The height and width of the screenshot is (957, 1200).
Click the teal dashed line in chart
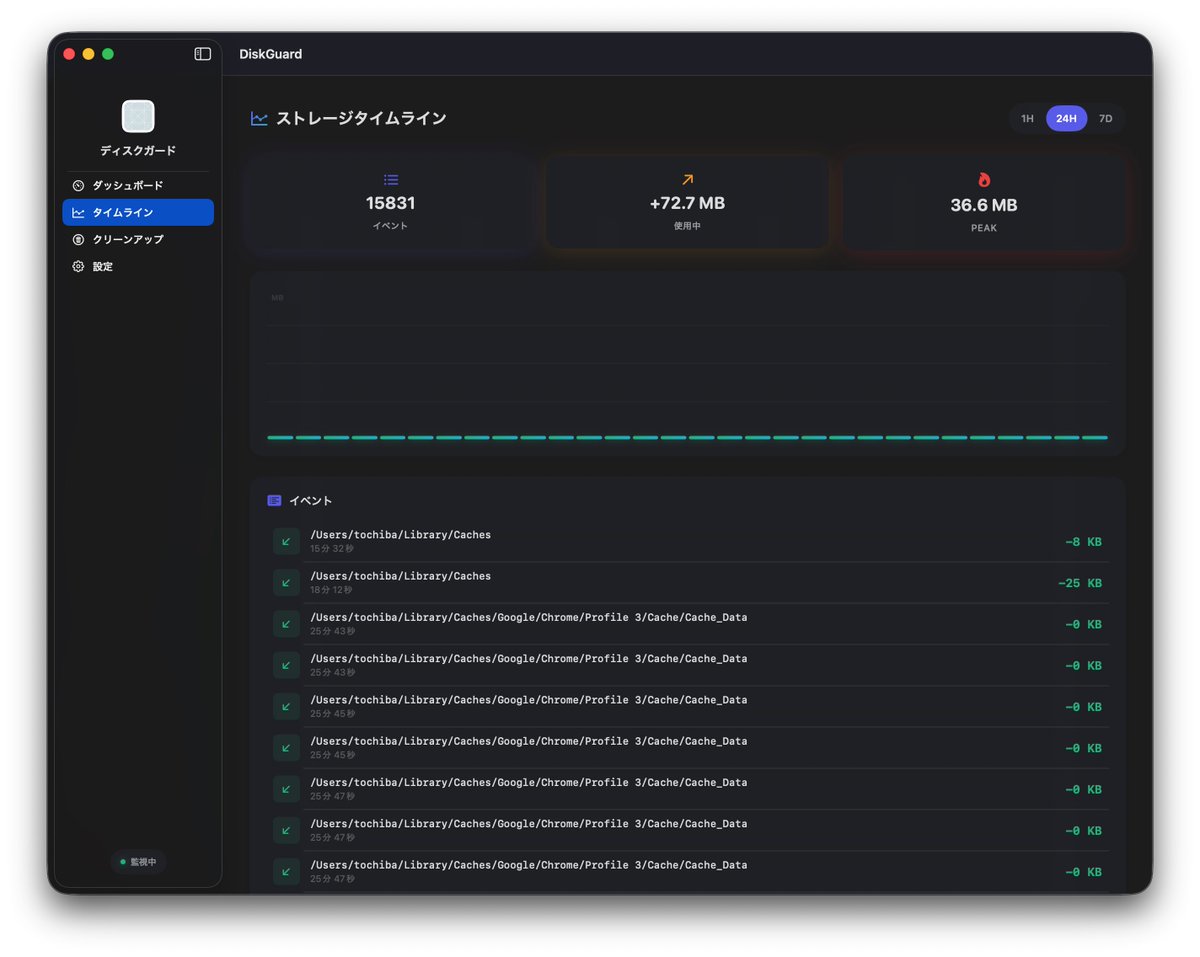687,437
